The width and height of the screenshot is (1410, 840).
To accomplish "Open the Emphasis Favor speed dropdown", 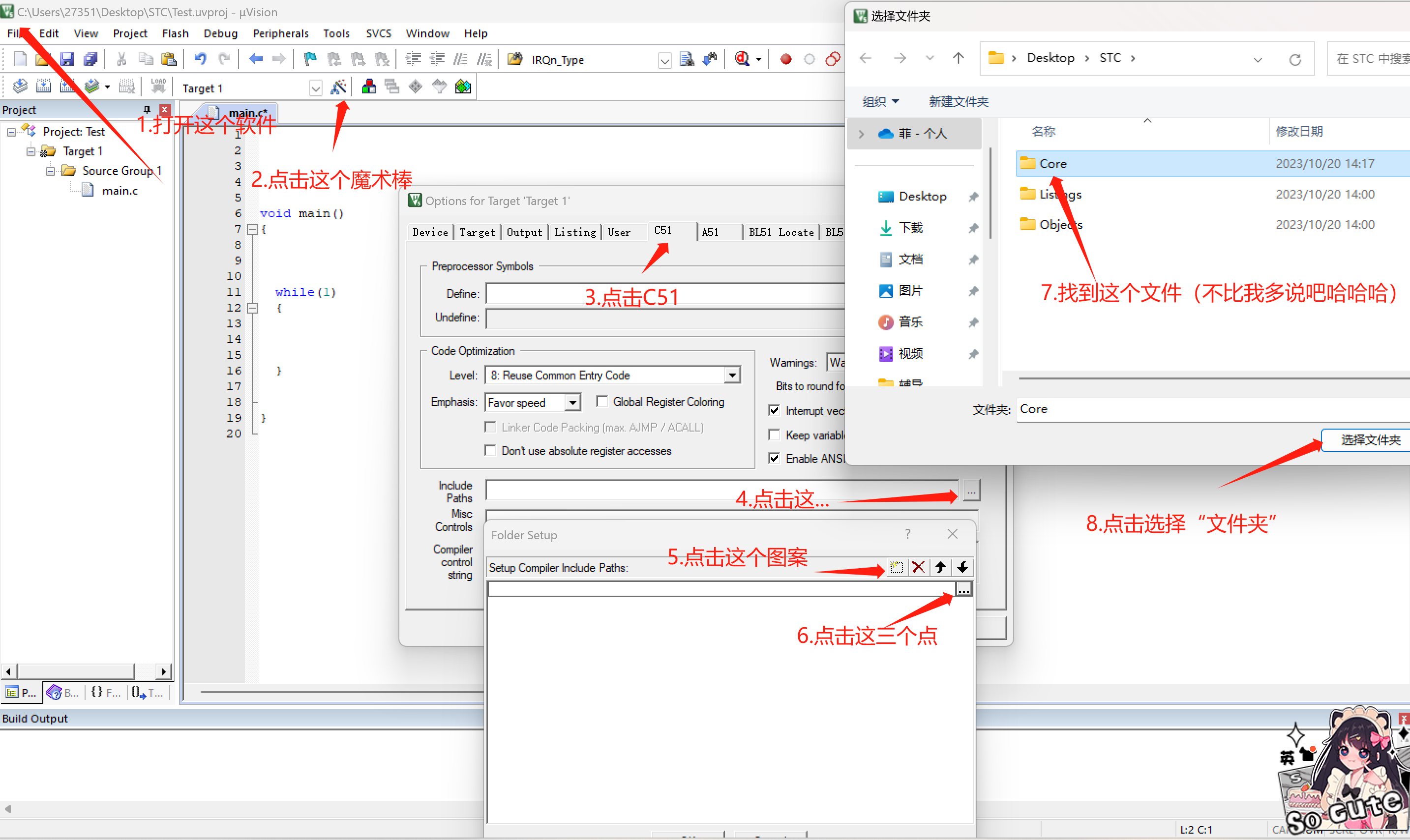I will coord(573,403).
